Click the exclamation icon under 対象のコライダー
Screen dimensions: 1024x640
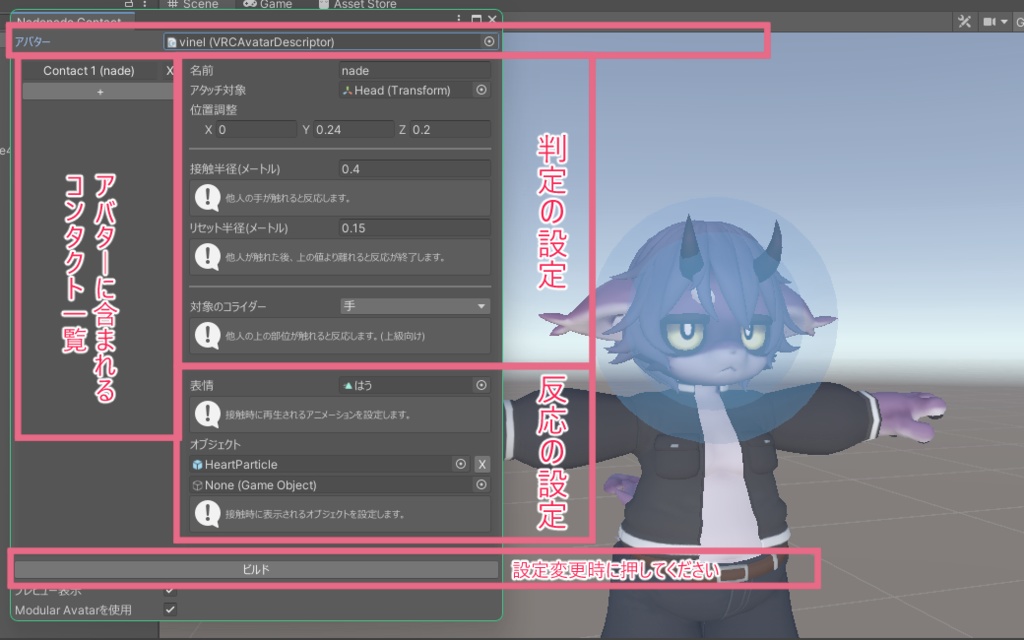coord(208,335)
